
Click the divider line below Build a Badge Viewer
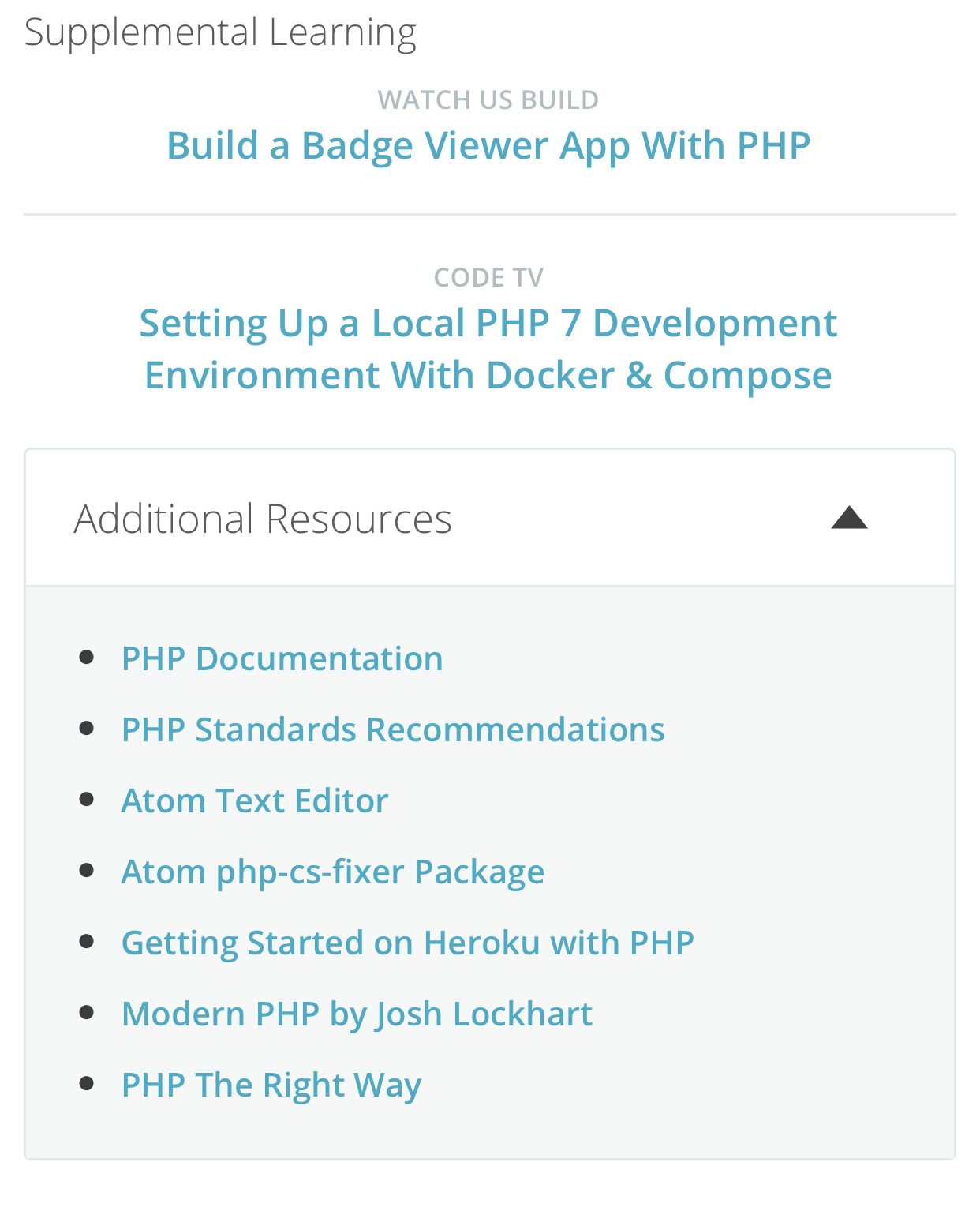pos(489,212)
